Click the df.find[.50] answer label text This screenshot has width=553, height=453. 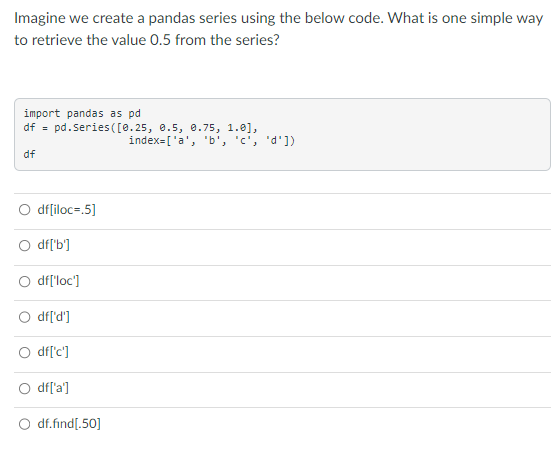(x=69, y=423)
